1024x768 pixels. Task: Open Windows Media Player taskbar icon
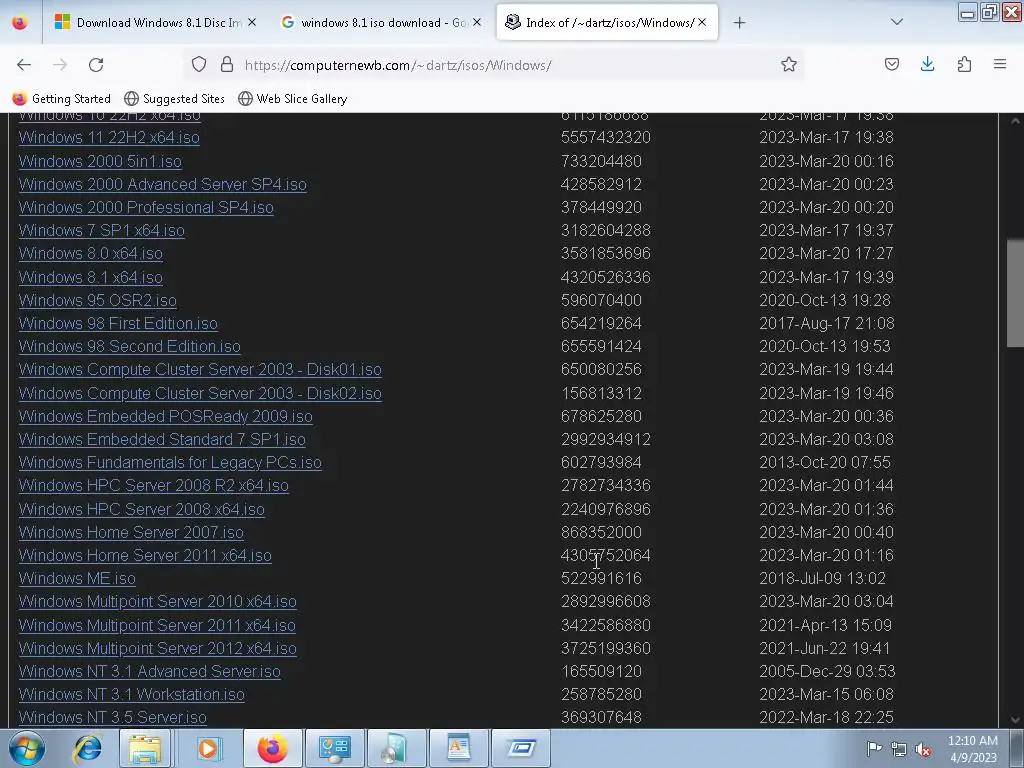pos(208,748)
